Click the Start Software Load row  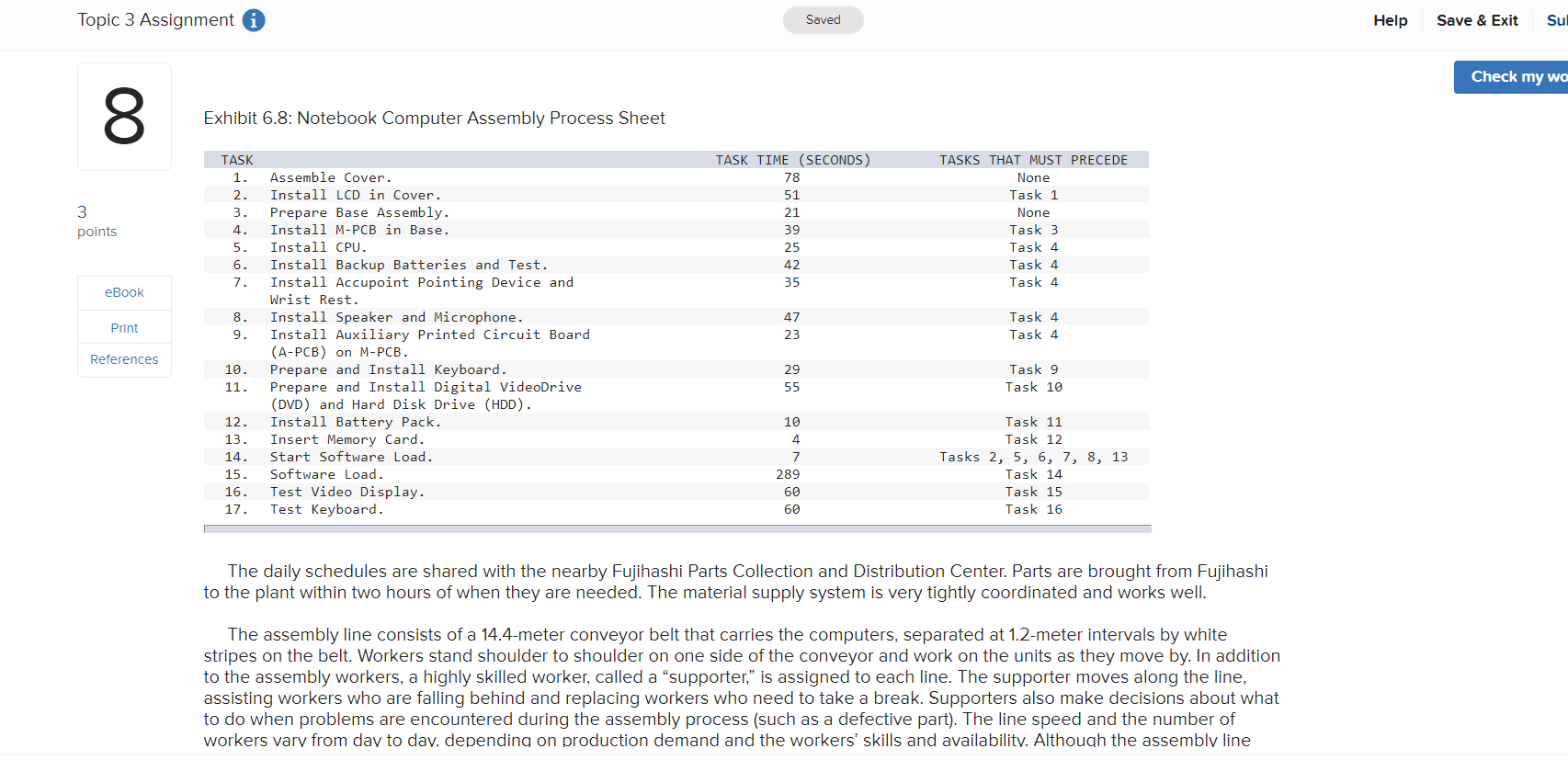[676, 457]
